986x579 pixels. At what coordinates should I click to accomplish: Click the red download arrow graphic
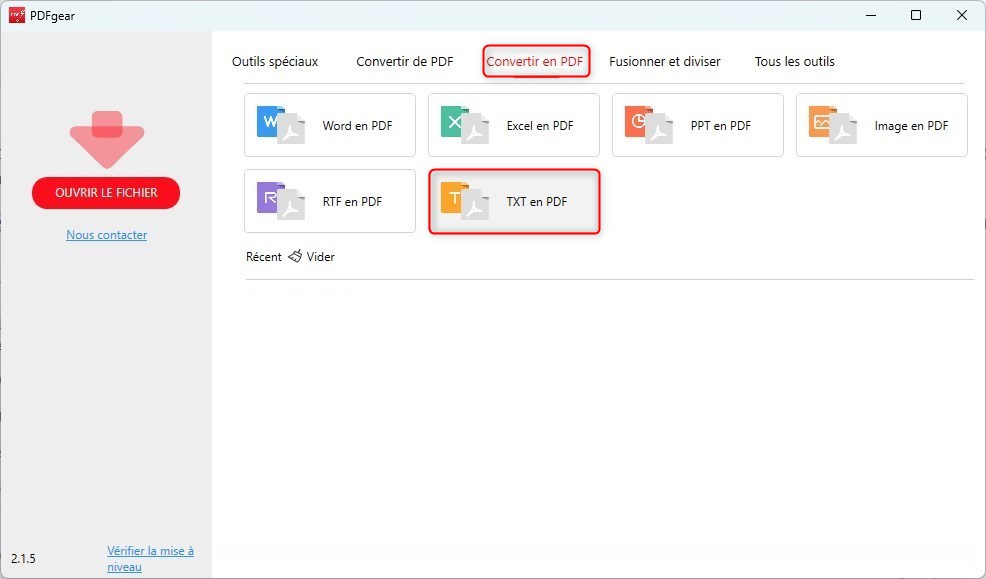click(x=106, y=137)
